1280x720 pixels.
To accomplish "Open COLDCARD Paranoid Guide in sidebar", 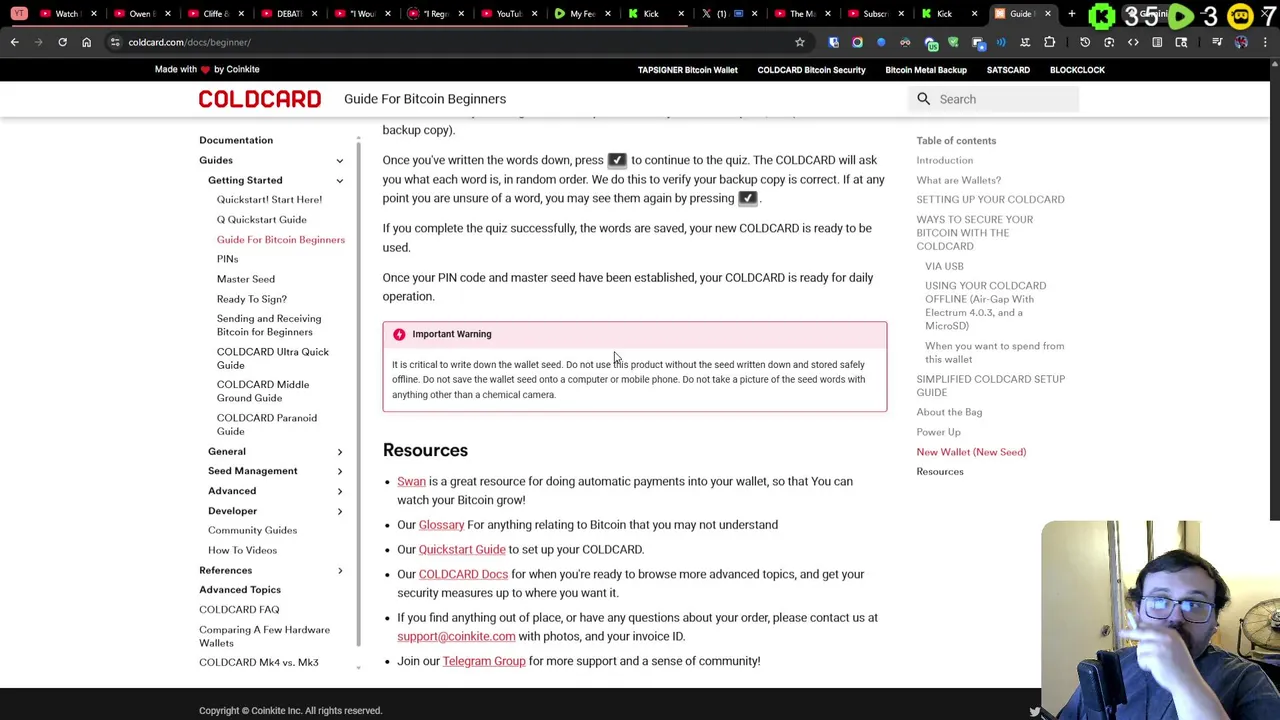I will [x=266, y=425].
